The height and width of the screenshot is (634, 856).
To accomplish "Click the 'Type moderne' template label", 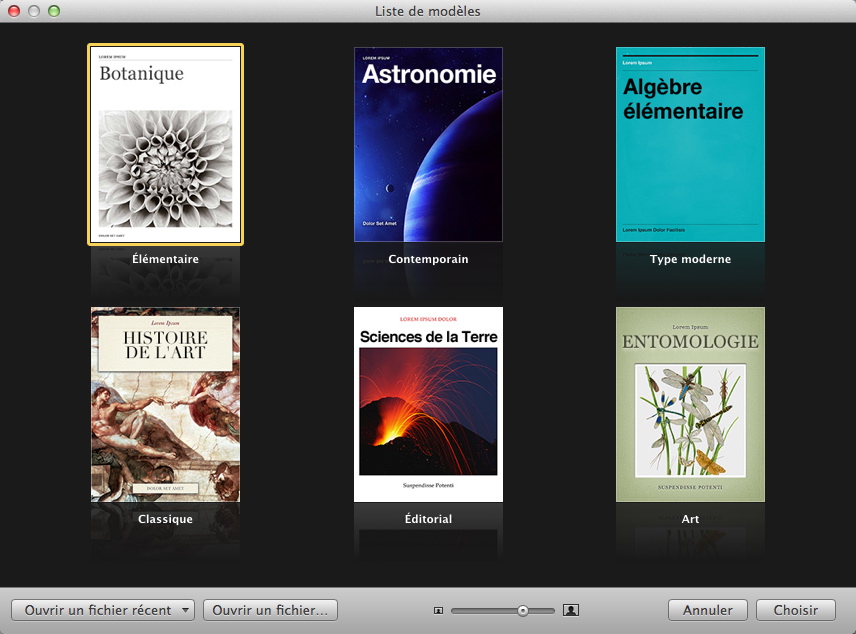I will pyautogui.click(x=690, y=259).
